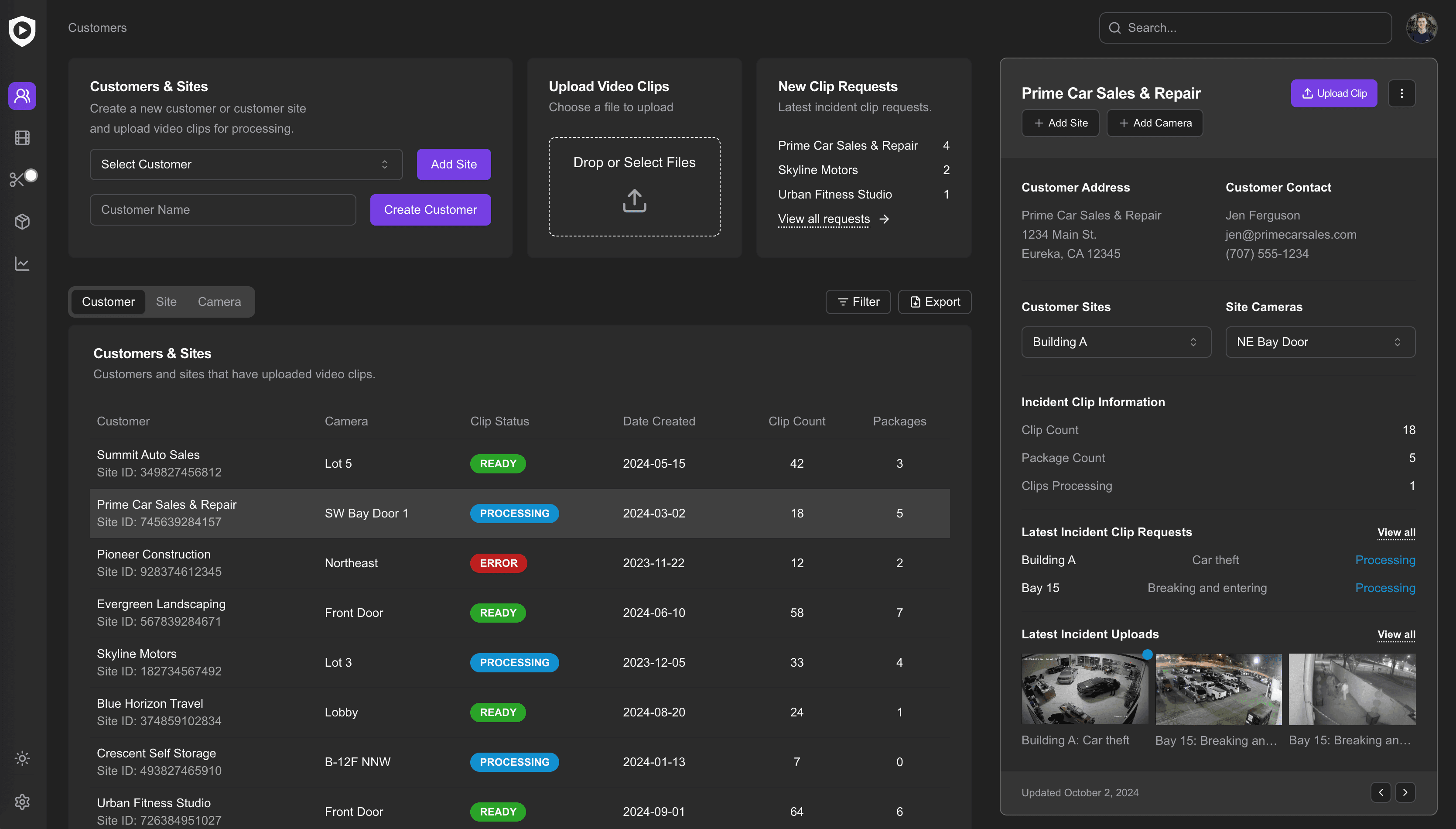Switch to the Camera tab
The image size is (1456, 829).
[219, 302]
